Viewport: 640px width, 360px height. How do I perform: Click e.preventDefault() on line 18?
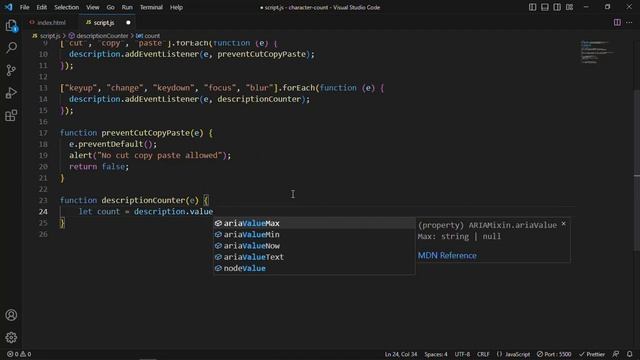[113, 144]
